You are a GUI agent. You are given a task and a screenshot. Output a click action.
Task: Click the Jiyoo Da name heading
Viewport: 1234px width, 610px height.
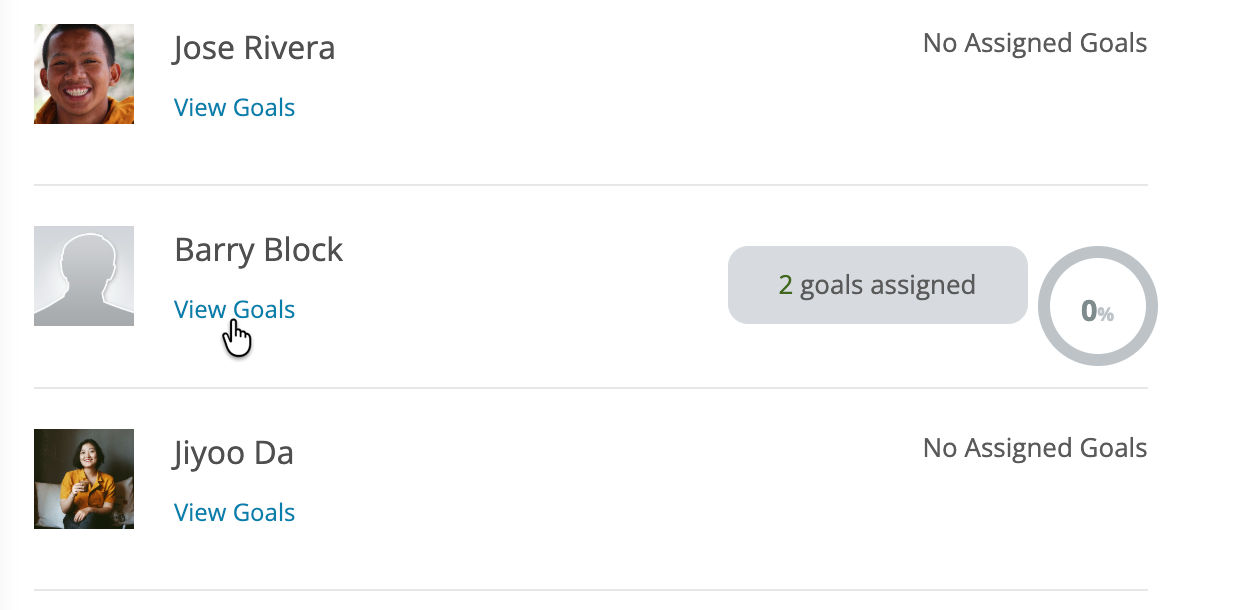(x=233, y=453)
